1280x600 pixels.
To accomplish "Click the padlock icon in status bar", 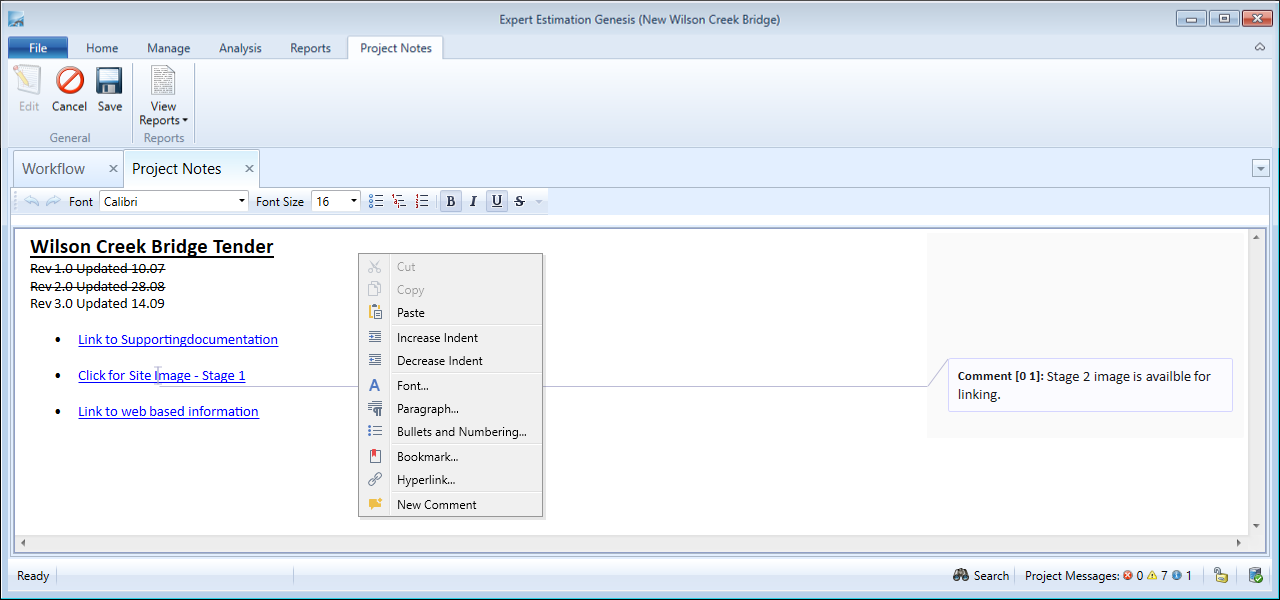I will coord(1221,576).
